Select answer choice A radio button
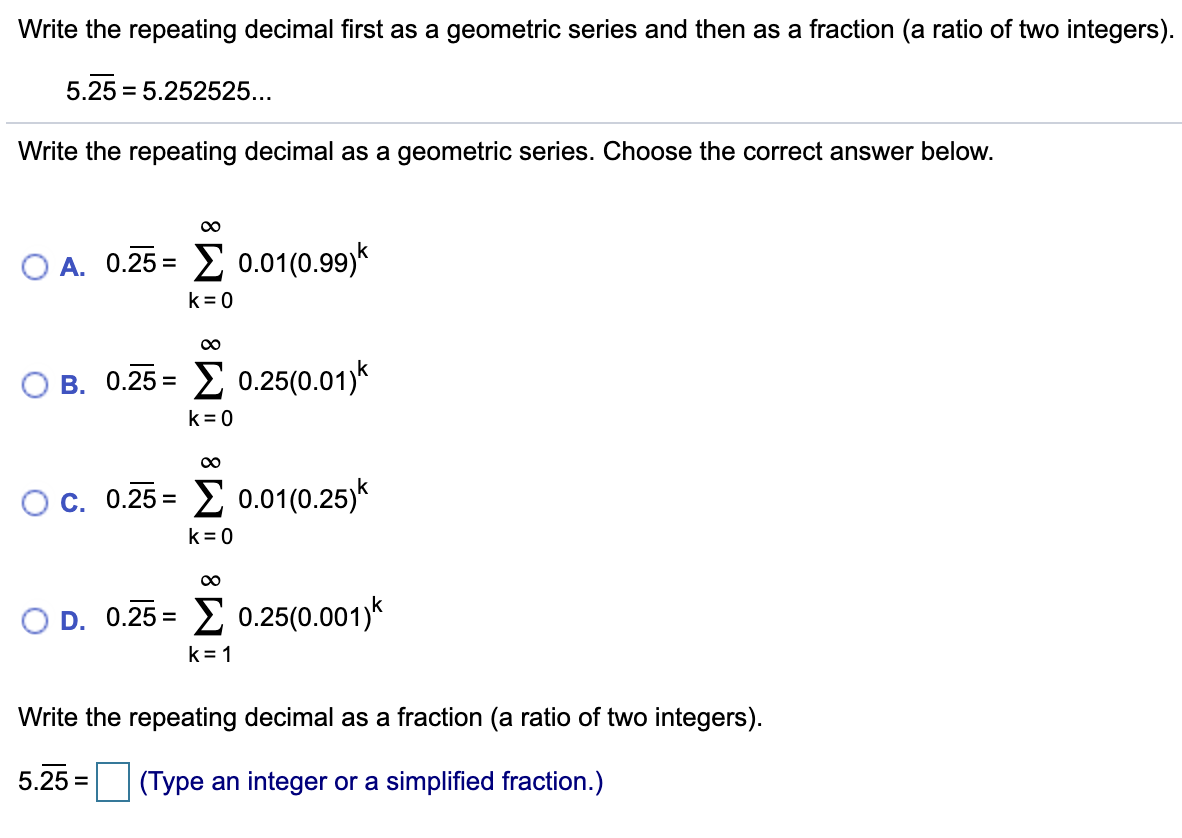The image size is (1182, 838). (x=36, y=265)
